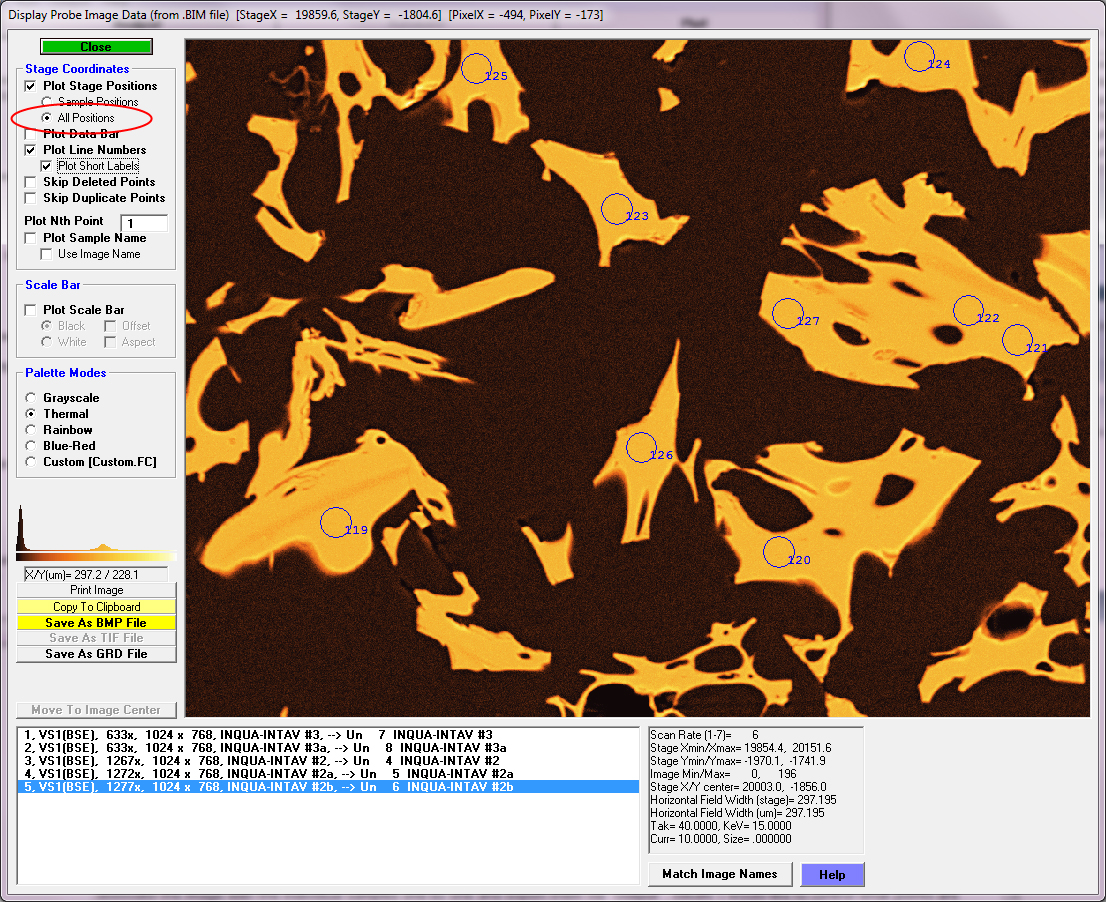
Task: Toggle the Plot Data Bar checkbox
Action: coord(31,134)
